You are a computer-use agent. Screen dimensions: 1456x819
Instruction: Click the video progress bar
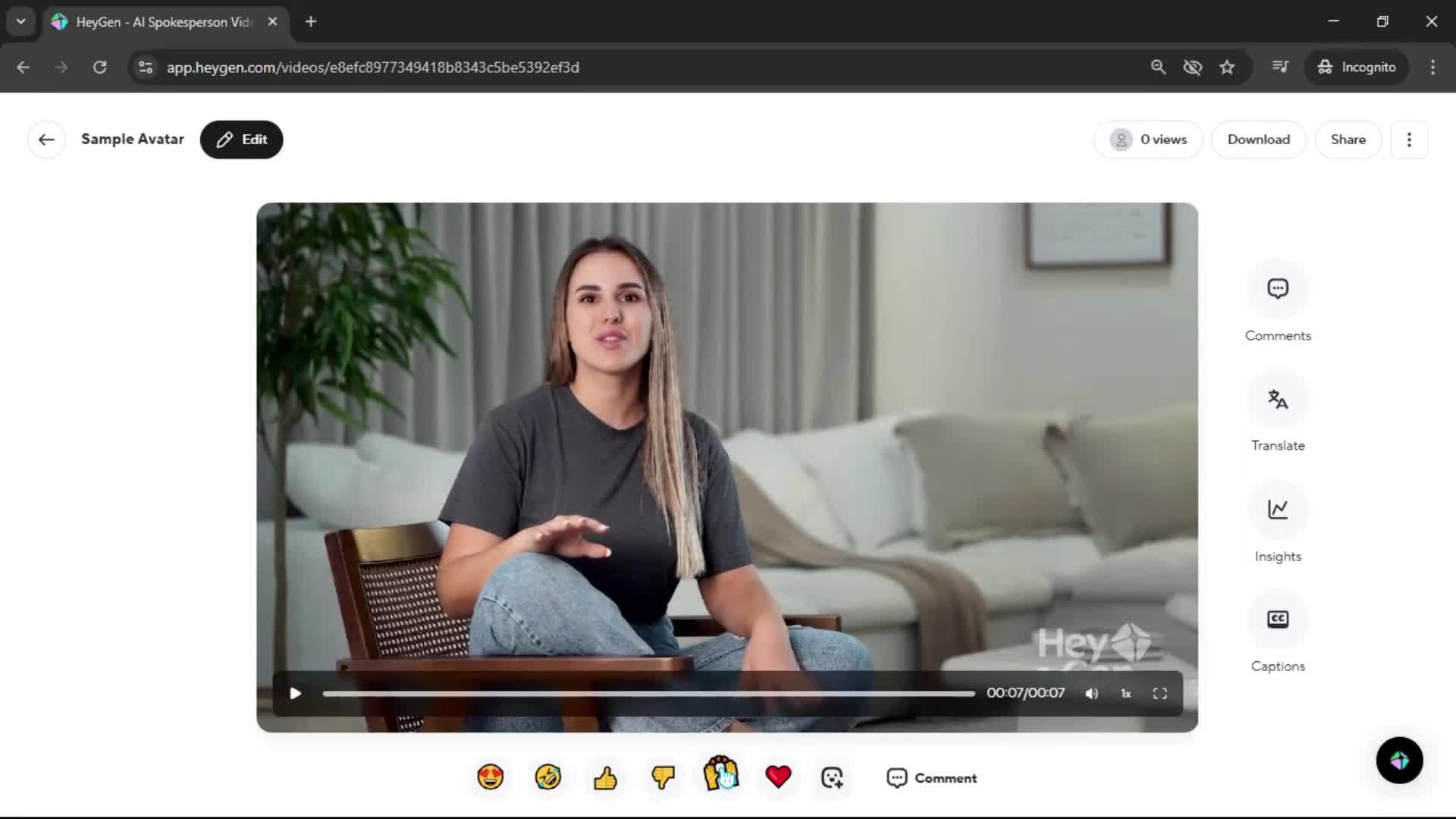pyautogui.click(x=648, y=694)
